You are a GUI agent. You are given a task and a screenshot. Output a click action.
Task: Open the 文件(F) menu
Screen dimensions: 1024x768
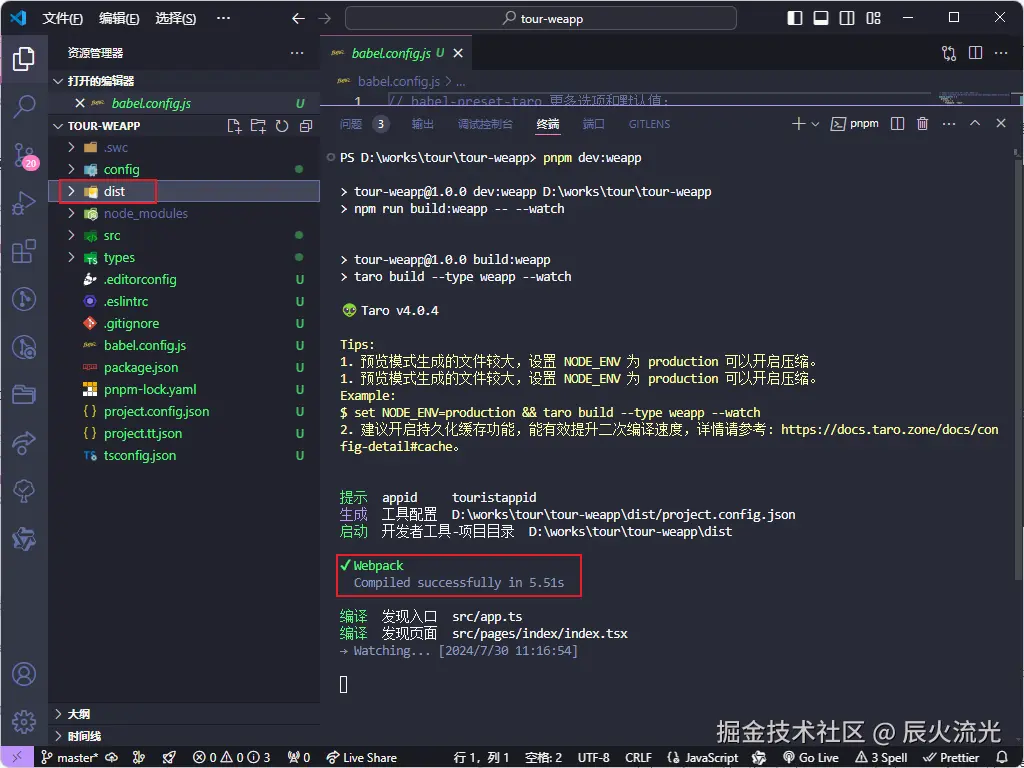pos(62,18)
